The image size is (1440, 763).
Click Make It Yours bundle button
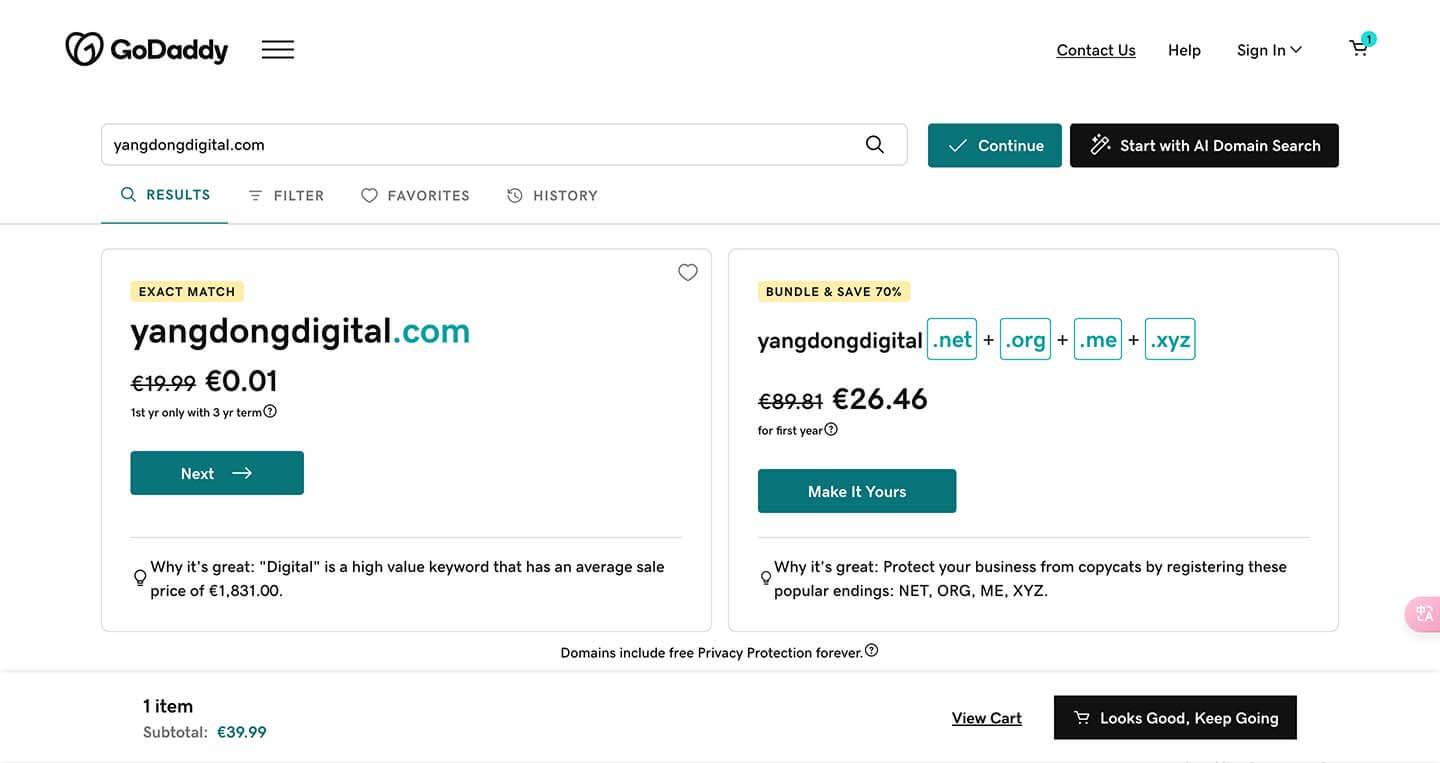[857, 491]
